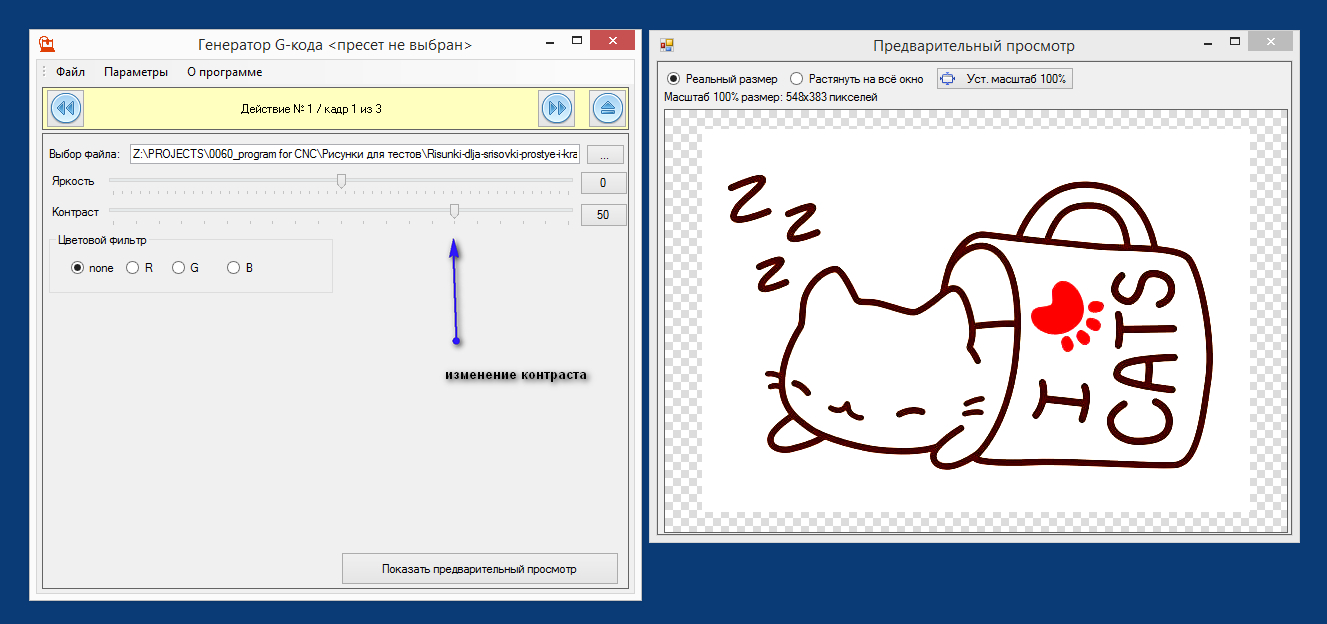Click the Яркость value field showing 0
Screen dimensions: 1327x624
603,183
